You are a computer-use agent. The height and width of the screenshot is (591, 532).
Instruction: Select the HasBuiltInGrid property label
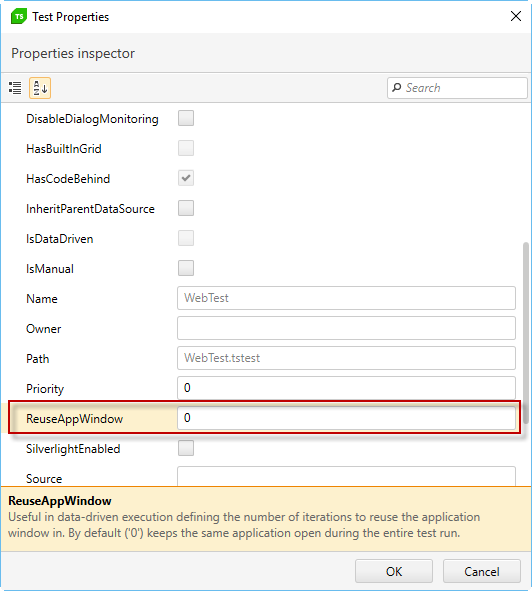[63, 149]
